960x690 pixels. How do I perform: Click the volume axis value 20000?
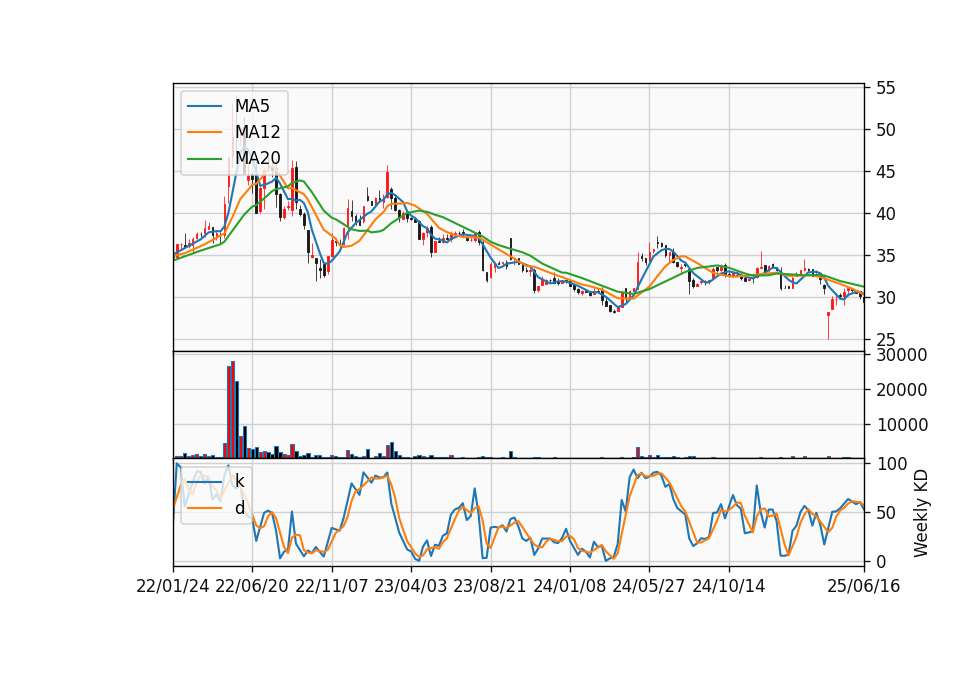click(x=901, y=389)
